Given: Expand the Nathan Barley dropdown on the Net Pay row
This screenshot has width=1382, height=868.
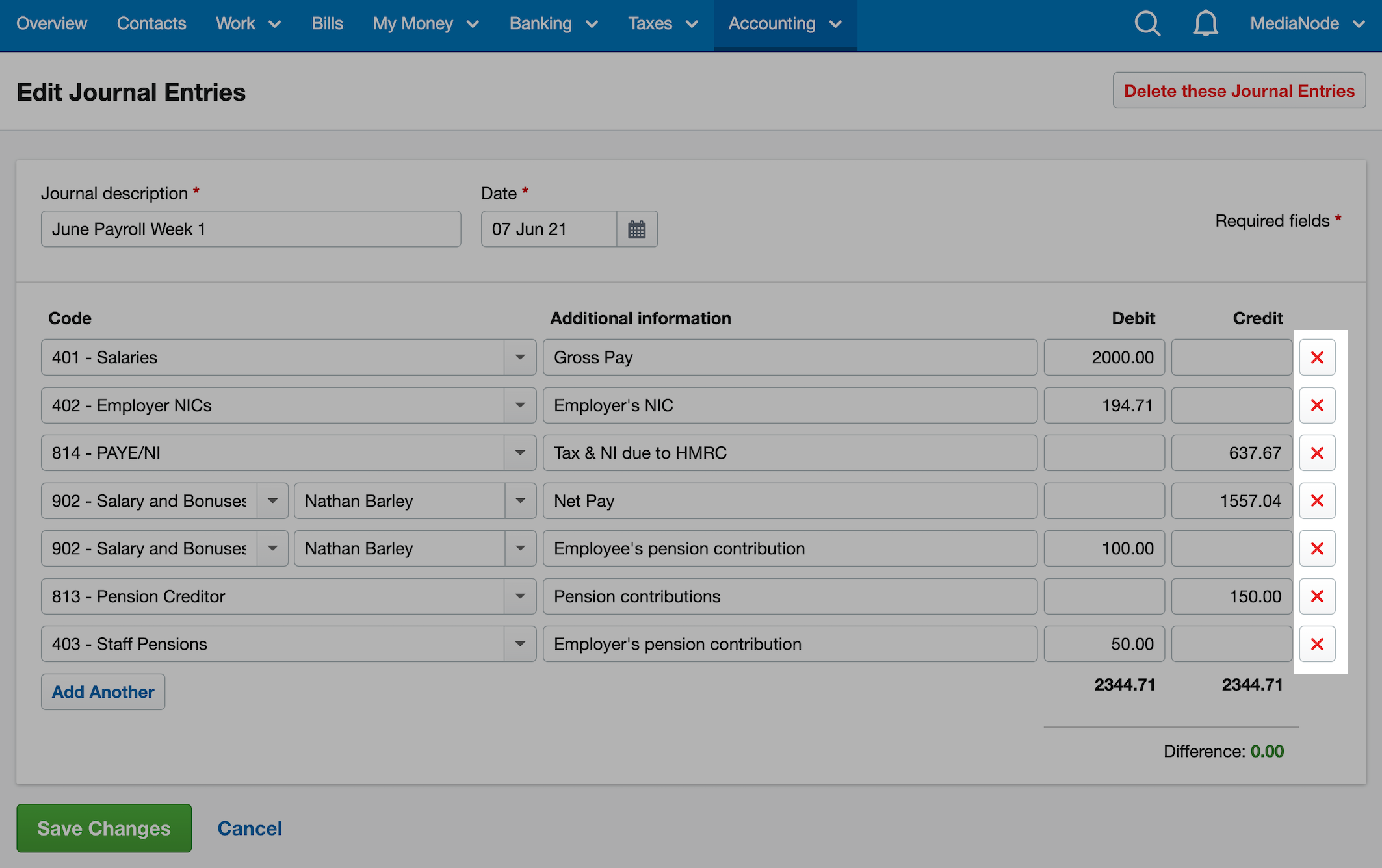Looking at the screenshot, I should [x=520, y=501].
